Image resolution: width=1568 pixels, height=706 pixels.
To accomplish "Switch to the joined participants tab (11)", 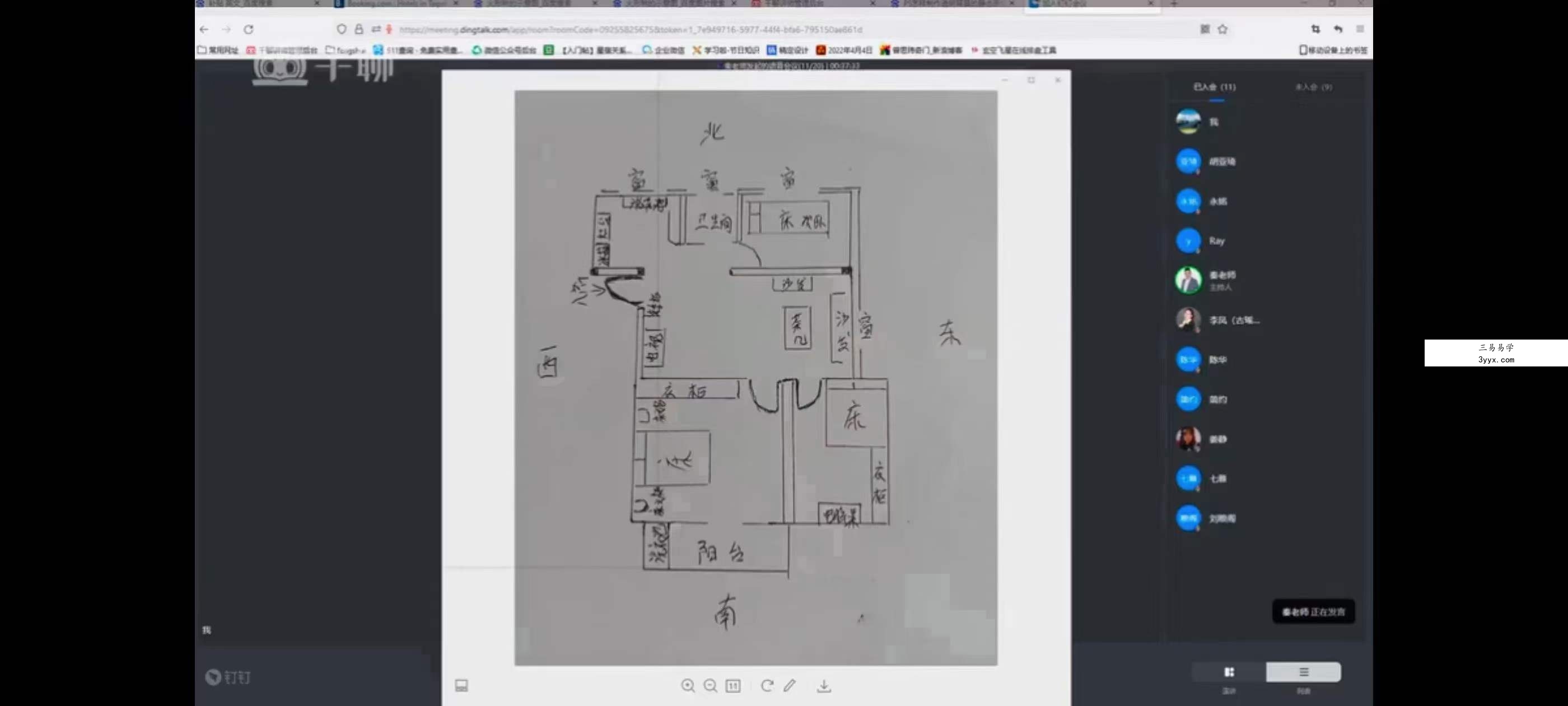I will pos(1214,87).
